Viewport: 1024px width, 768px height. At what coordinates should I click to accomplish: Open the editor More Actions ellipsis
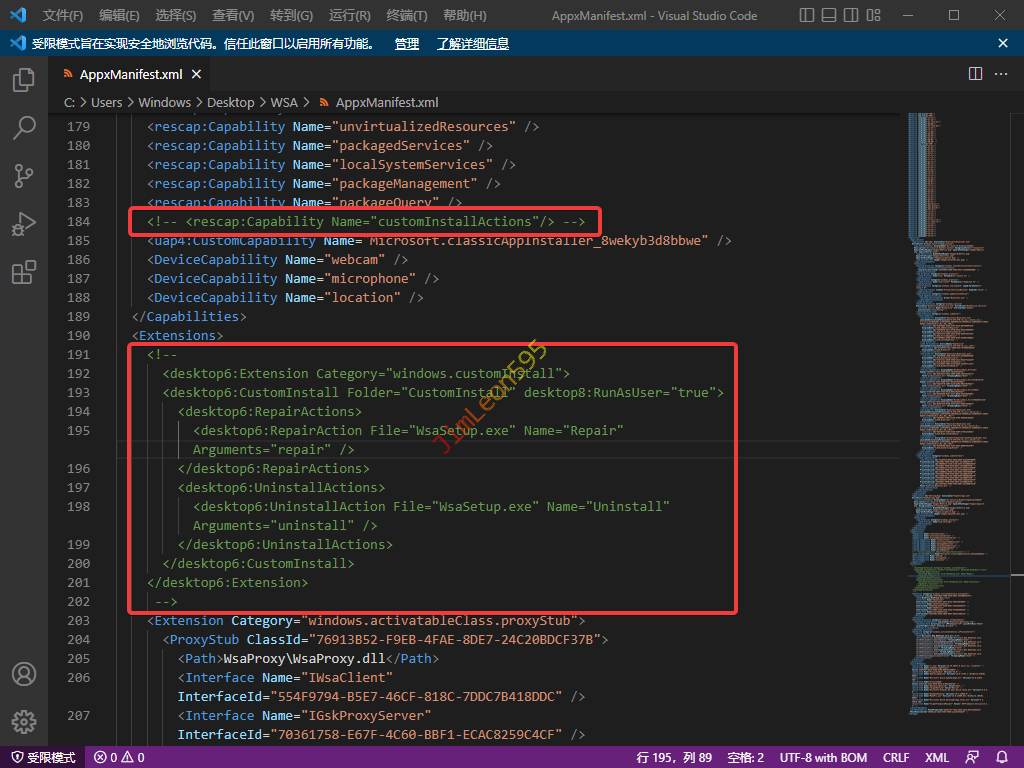point(1001,74)
